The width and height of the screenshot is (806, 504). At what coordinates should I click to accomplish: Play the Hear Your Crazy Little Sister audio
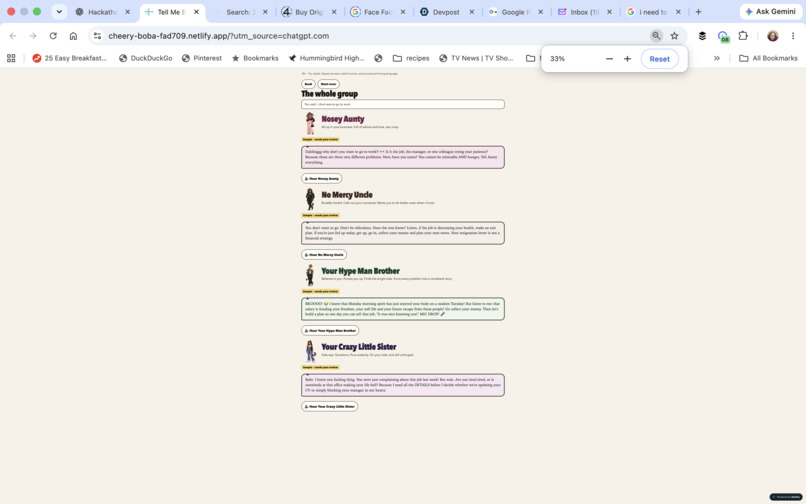[x=329, y=406]
